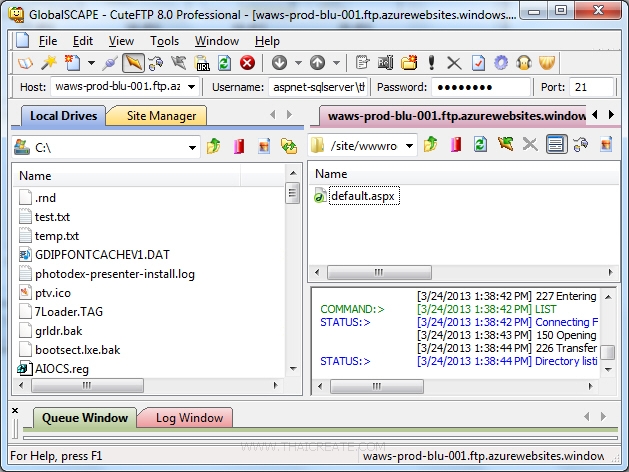
Task: Go up one folder in local pane
Action: 214,146
